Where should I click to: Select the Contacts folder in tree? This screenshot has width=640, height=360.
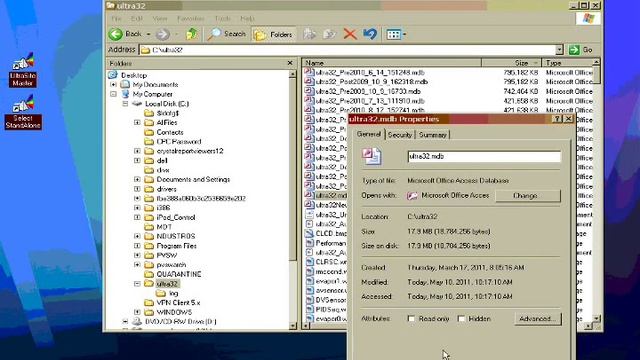170,132
